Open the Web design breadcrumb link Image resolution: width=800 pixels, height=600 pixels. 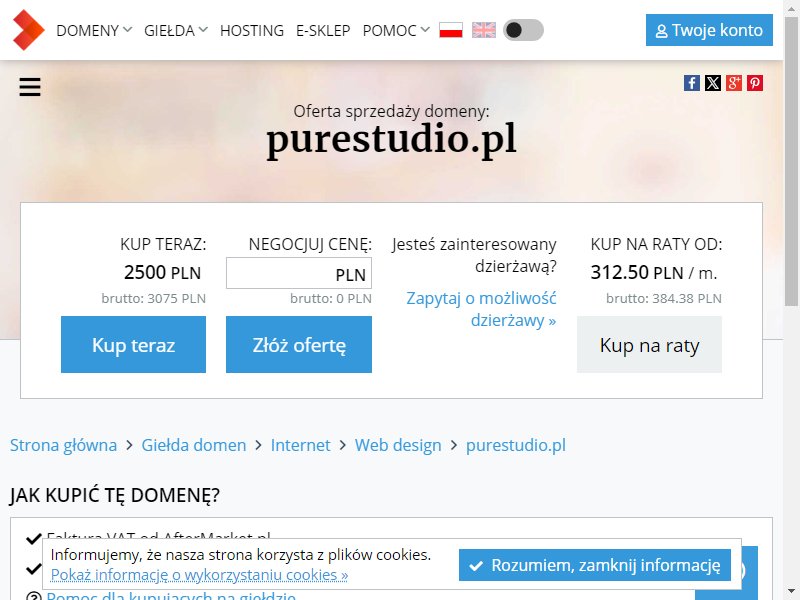[x=398, y=445]
